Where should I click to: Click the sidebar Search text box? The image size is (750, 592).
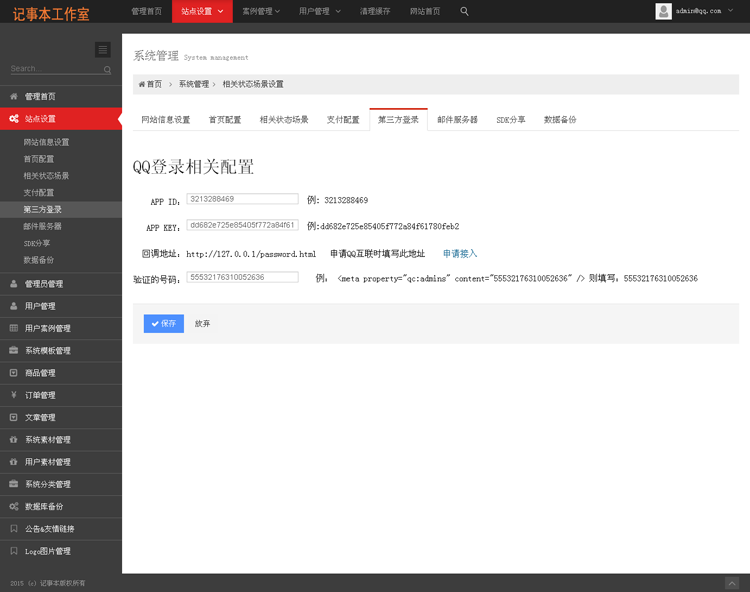pos(56,69)
